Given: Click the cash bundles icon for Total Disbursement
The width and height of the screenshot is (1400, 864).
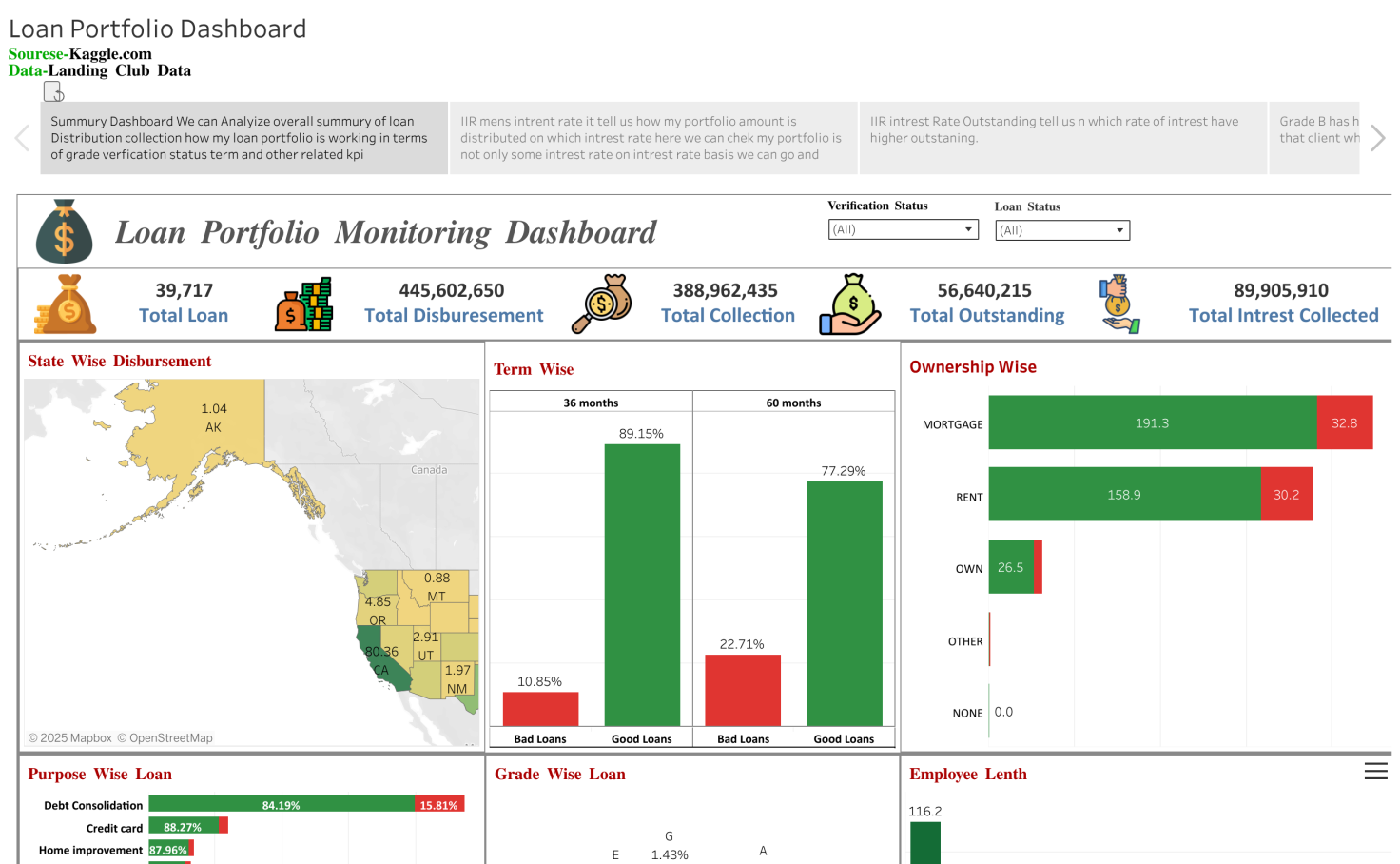Looking at the screenshot, I should coord(304,303).
